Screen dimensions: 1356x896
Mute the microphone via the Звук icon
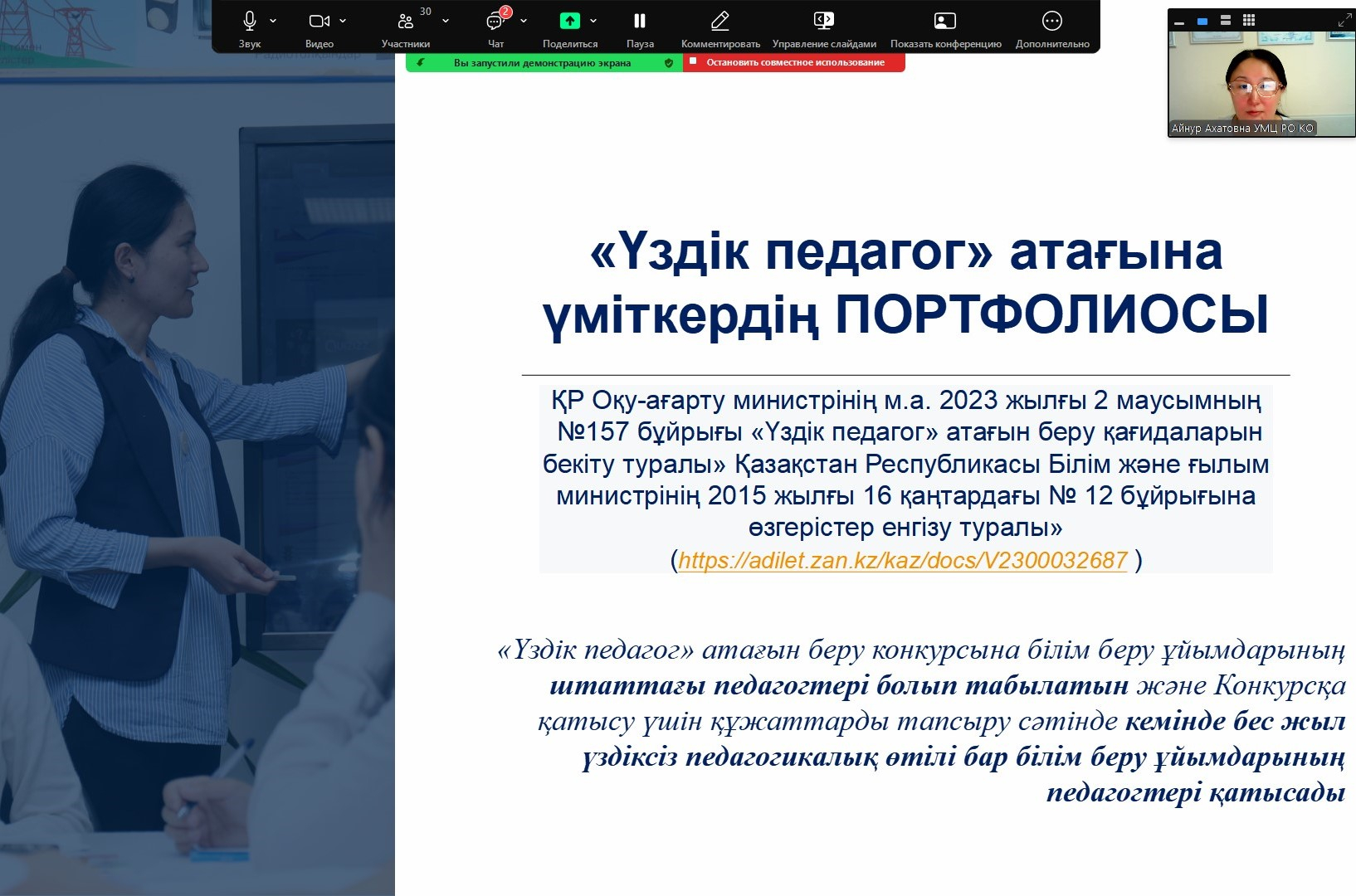[x=249, y=22]
